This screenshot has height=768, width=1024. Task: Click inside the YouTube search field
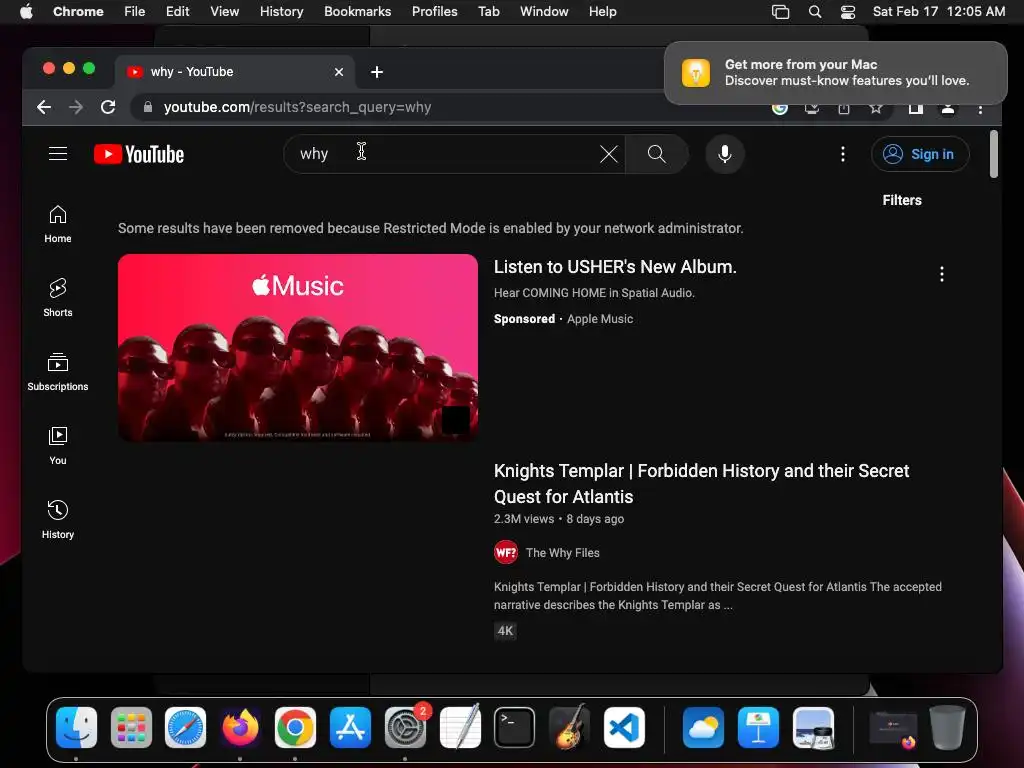tap(454, 154)
